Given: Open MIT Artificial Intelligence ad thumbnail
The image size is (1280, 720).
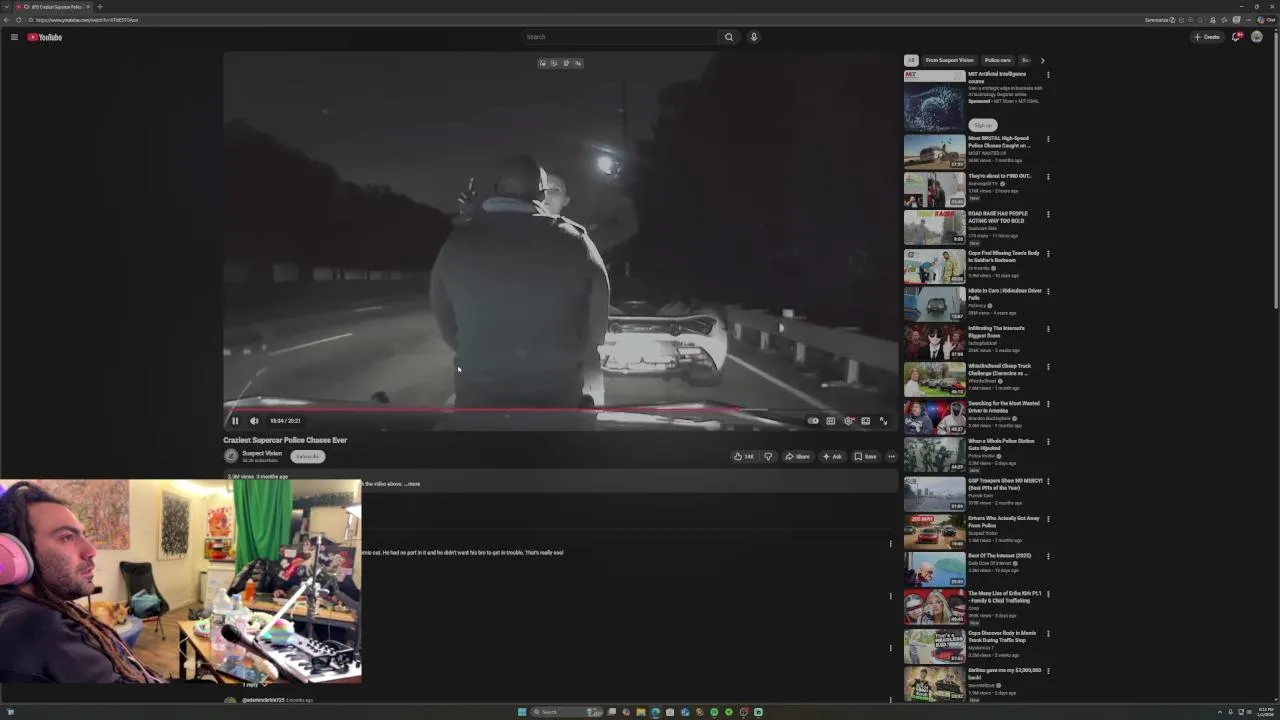Looking at the screenshot, I should tap(934, 100).
